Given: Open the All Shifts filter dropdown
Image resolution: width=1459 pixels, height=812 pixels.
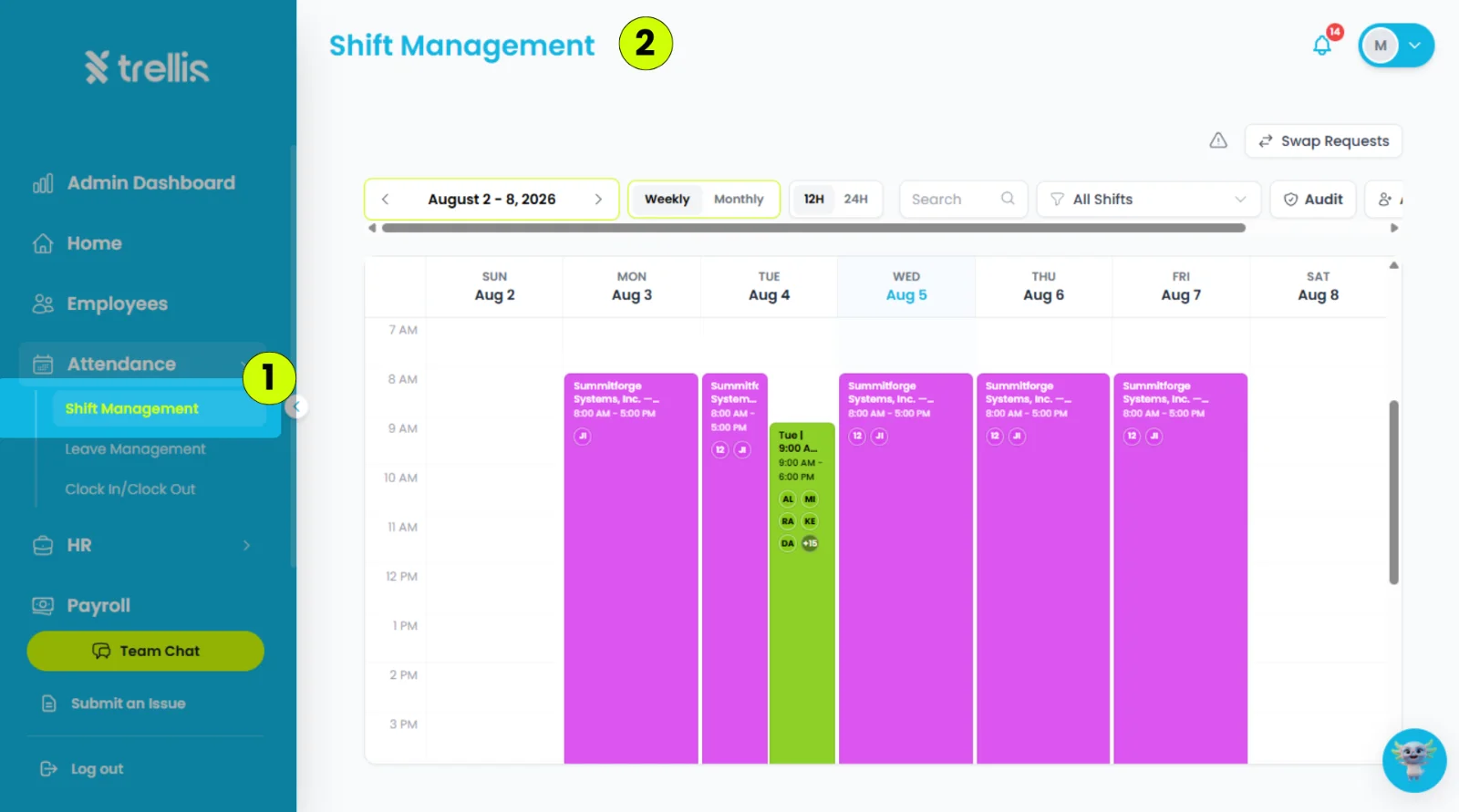Looking at the screenshot, I should point(1148,199).
